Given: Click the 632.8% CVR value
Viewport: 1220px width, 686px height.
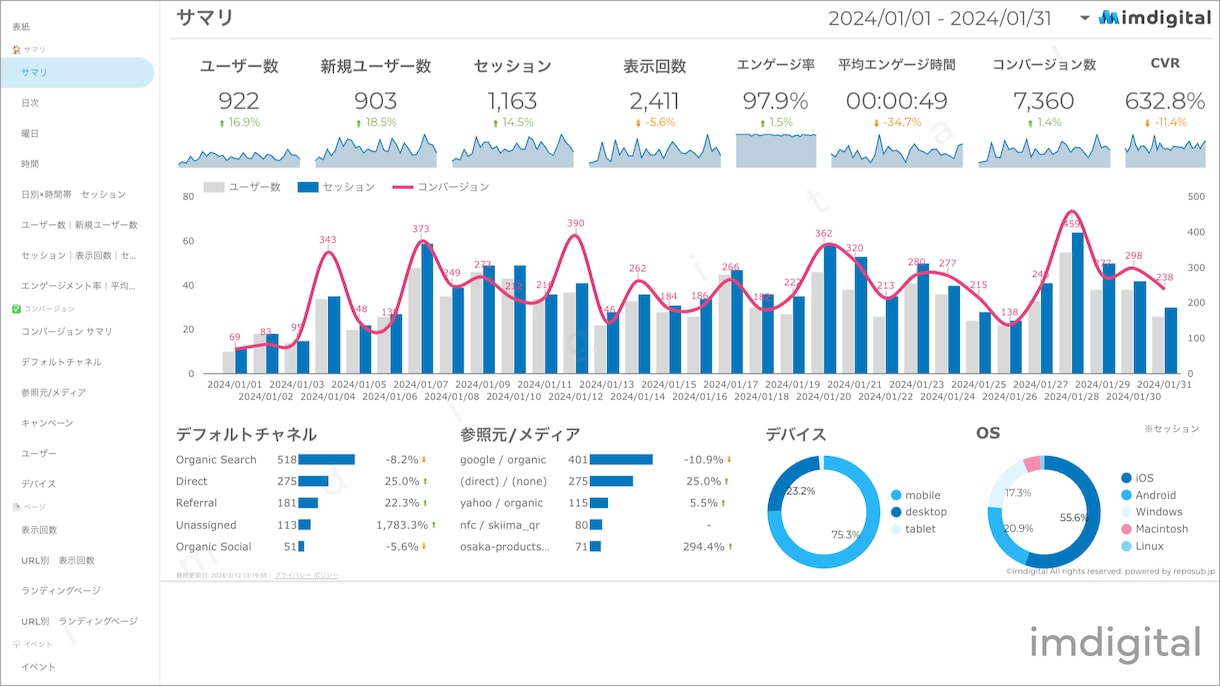Looking at the screenshot, I should (1165, 100).
